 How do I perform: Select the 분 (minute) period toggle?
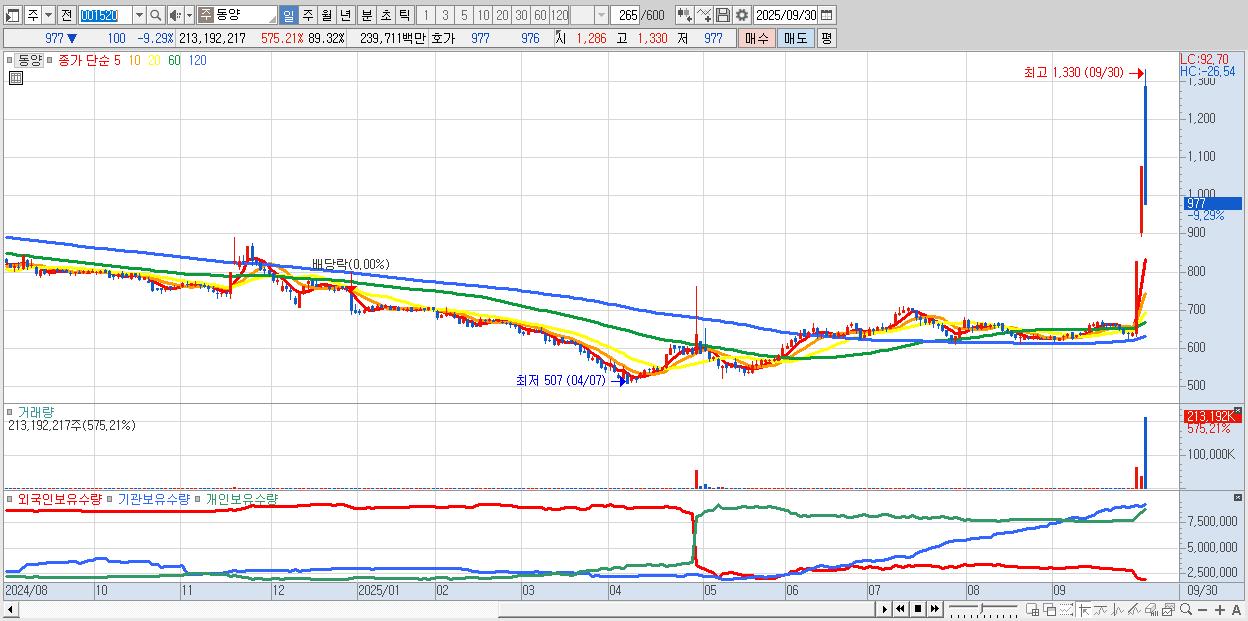[x=366, y=15]
